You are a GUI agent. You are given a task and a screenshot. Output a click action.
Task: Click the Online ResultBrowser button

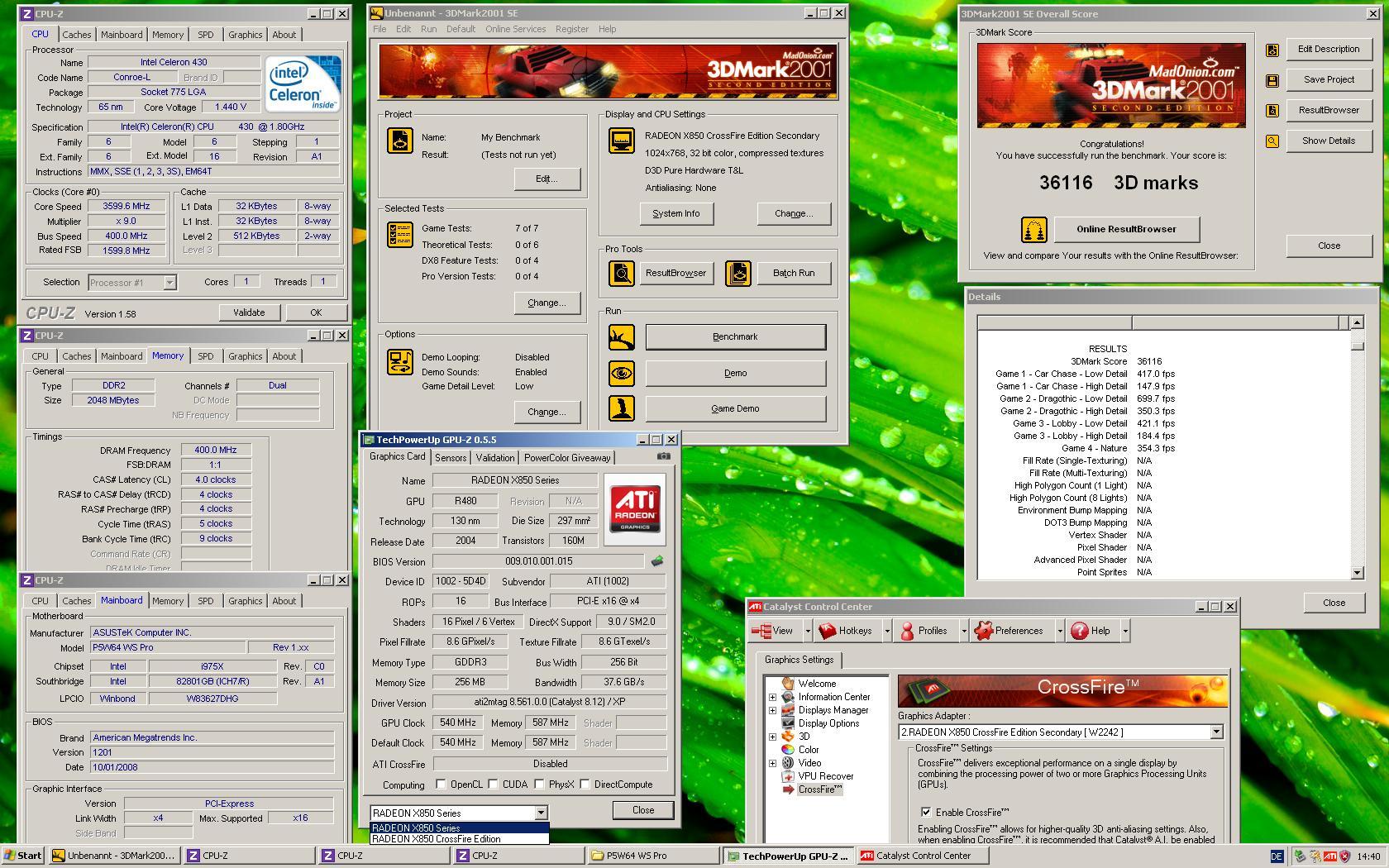point(1126,229)
